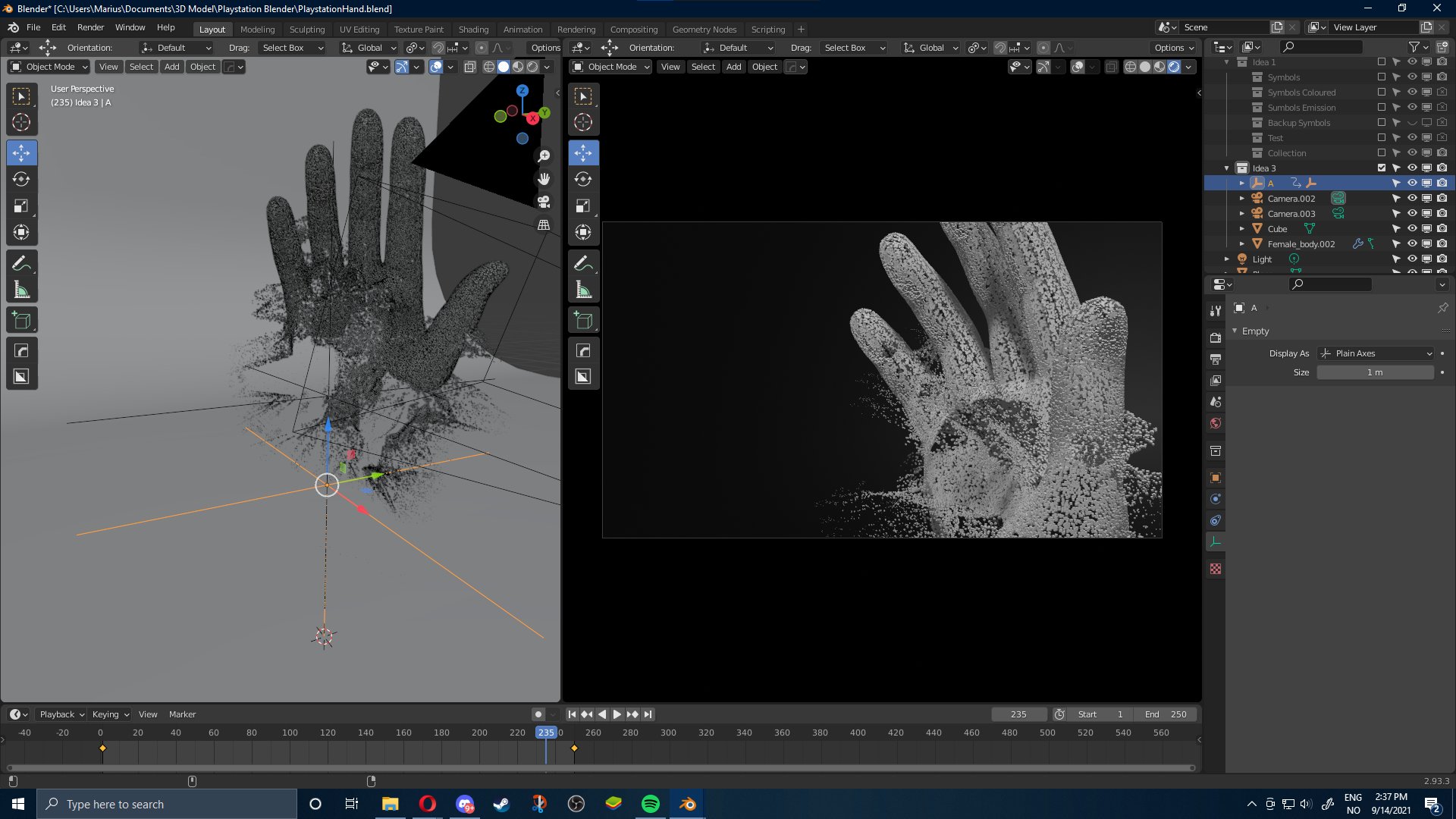The height and width of the screenshot is (819, 1456).
Task: Open the Render menu
Action: (x=90, y=27)
